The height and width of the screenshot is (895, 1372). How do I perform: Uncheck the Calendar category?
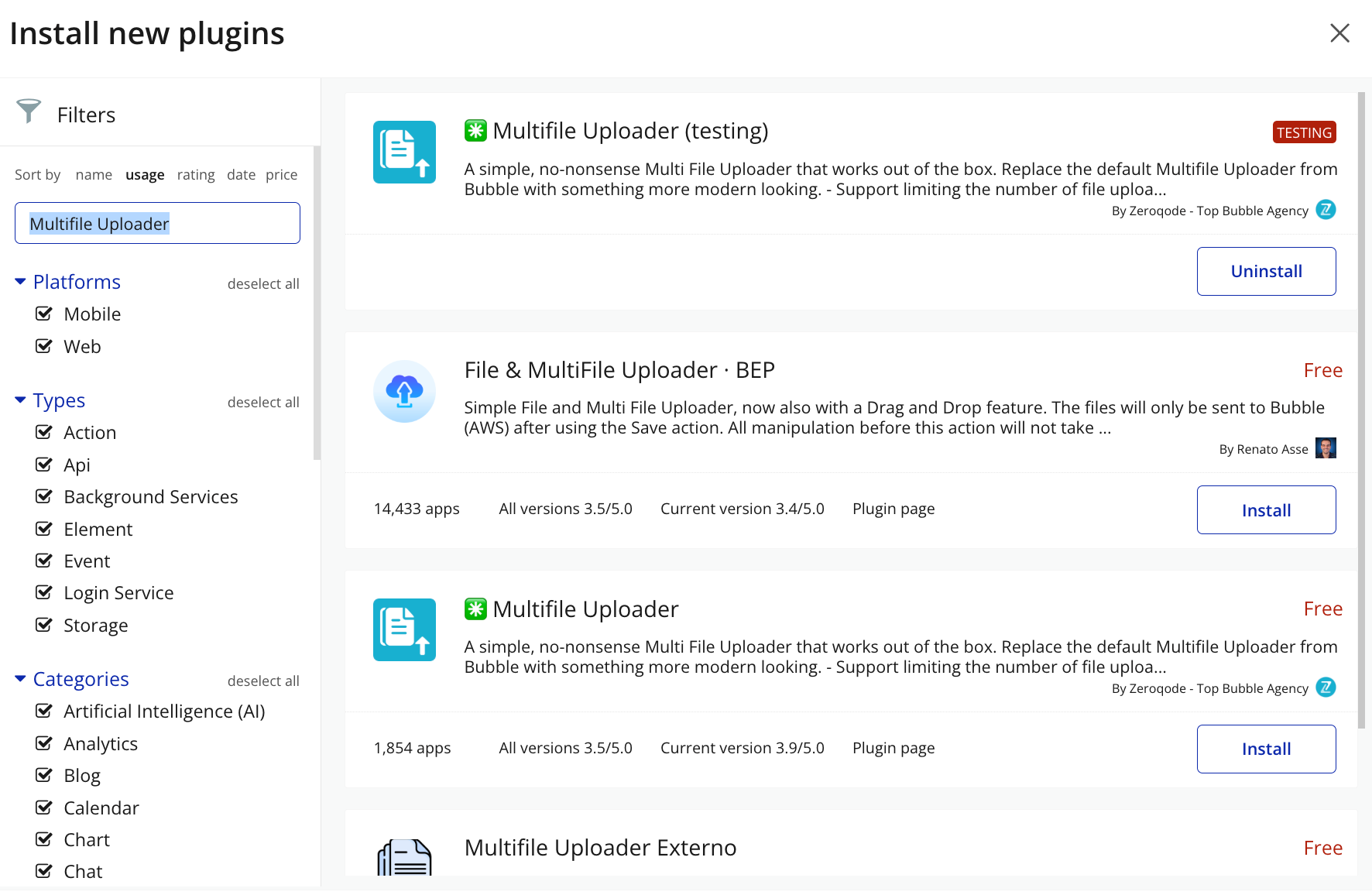[x=44, y=808]
